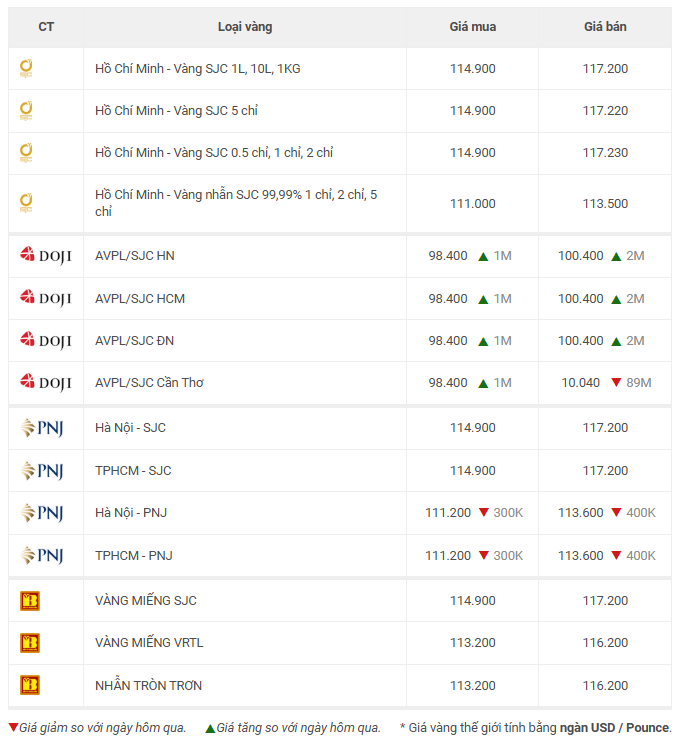Click 'AVPL/SJC HN' text
The width and height of the screenshot is (679, 742).
135,256
